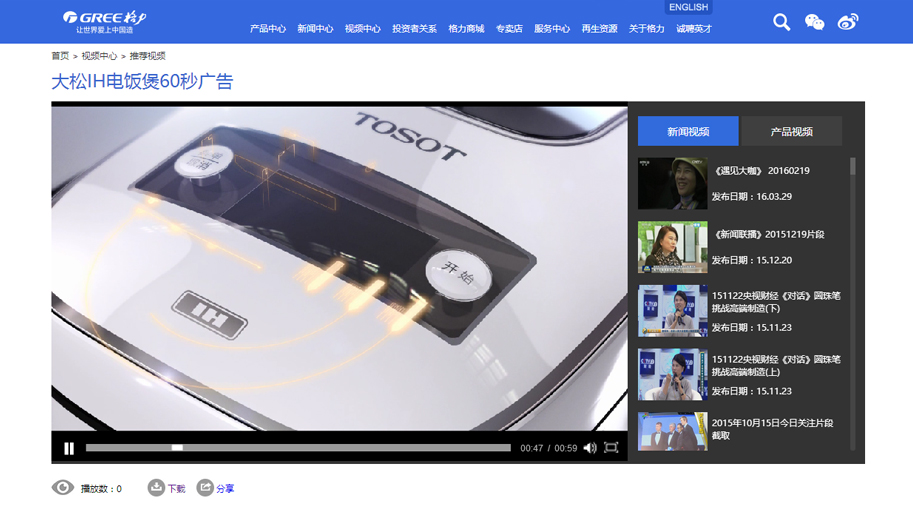
Task: Click title 151122央视财经 挑战高端制造(下)
Action: [776, 302]
